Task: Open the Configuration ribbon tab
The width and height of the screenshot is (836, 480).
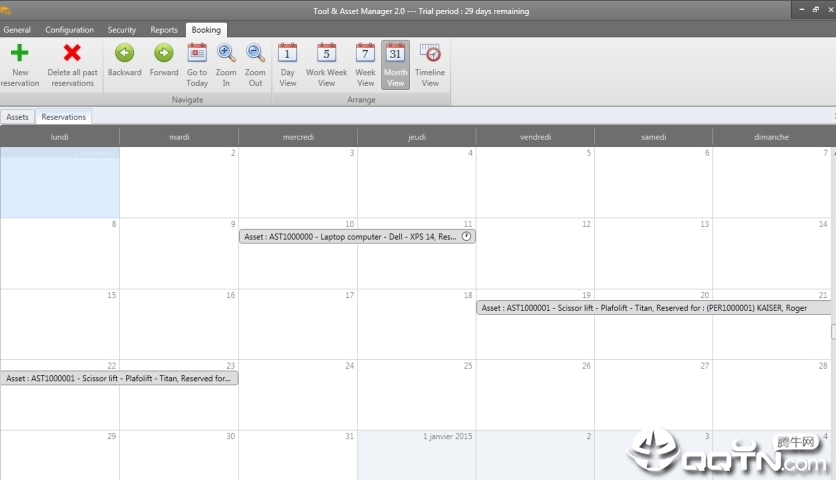Action: tap(69, 30)
